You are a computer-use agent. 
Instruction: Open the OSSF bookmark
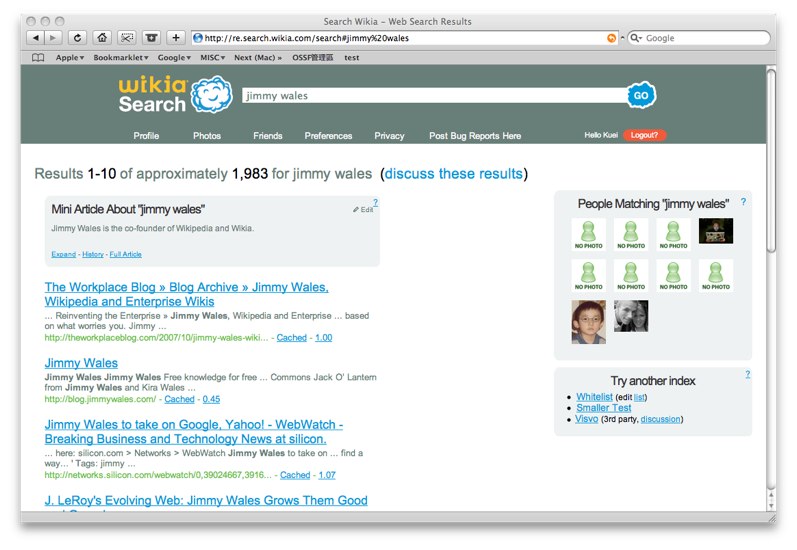[x=313, y=57]
